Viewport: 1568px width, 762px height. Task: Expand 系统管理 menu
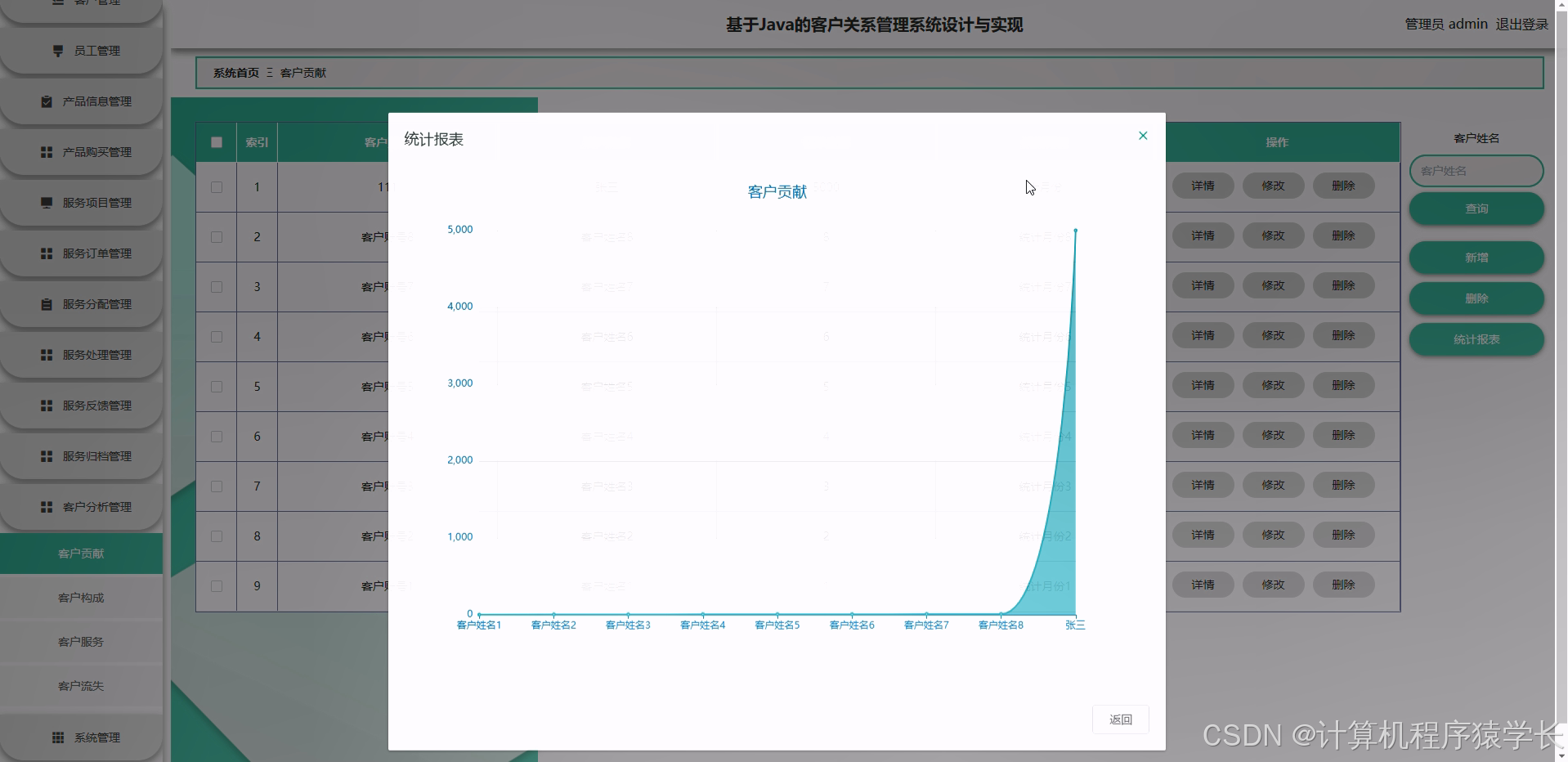[81, 737]
